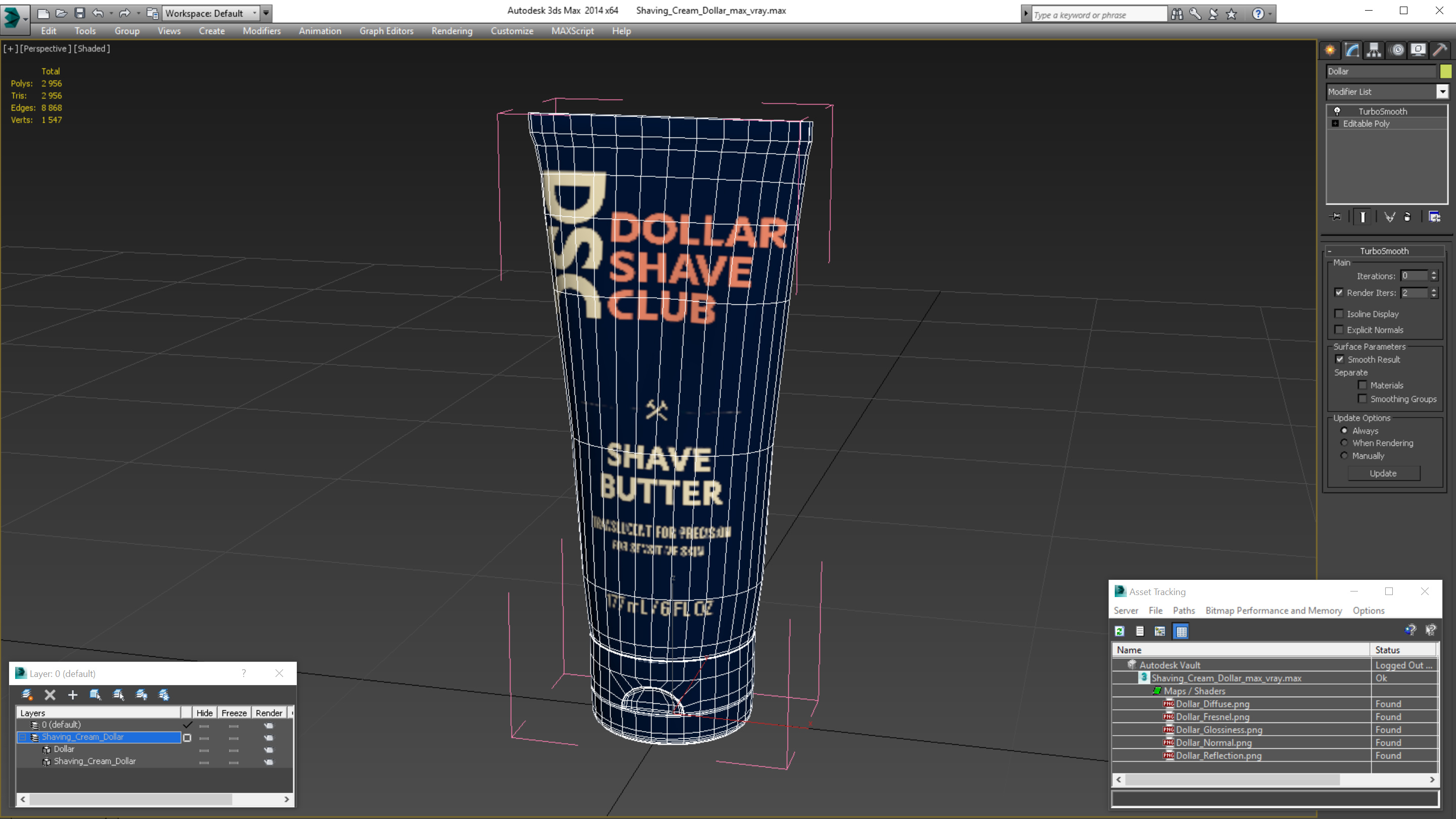
Task: Open the Graph Editors menu
Action: point(387,31)
